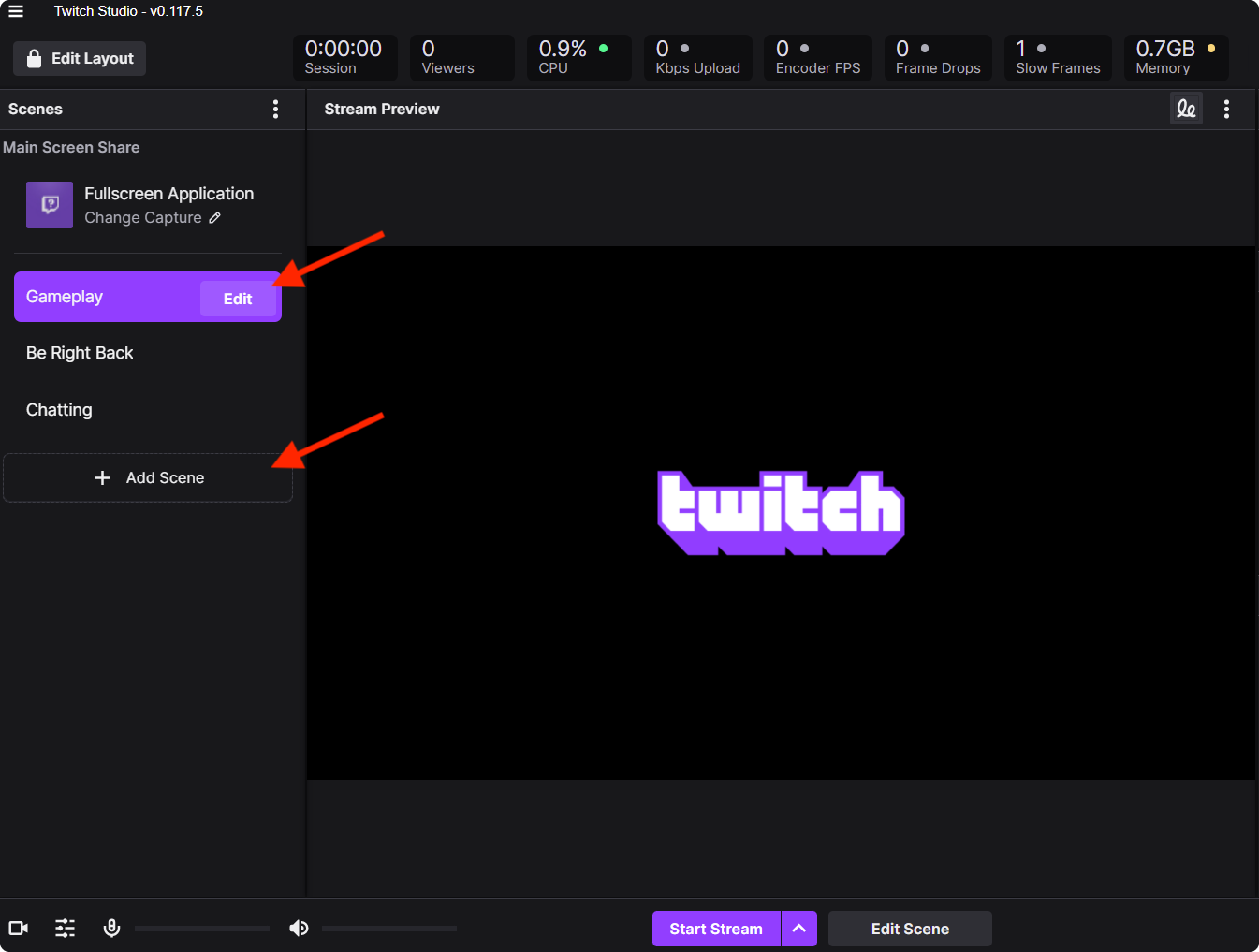Screen dimensions: 1259x952
Task: Click the Twitch logo in stream preview
Action: tap(782, 513)
